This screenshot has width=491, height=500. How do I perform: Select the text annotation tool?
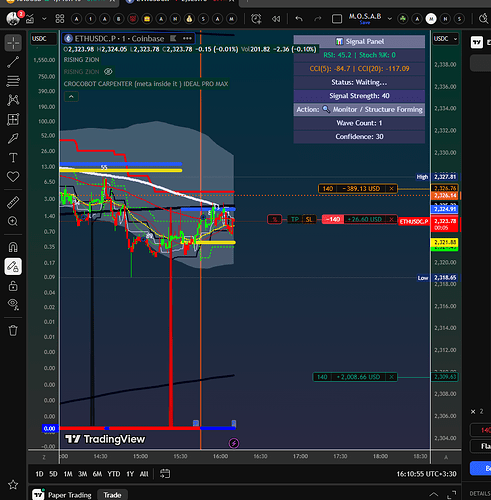point(13,157)
